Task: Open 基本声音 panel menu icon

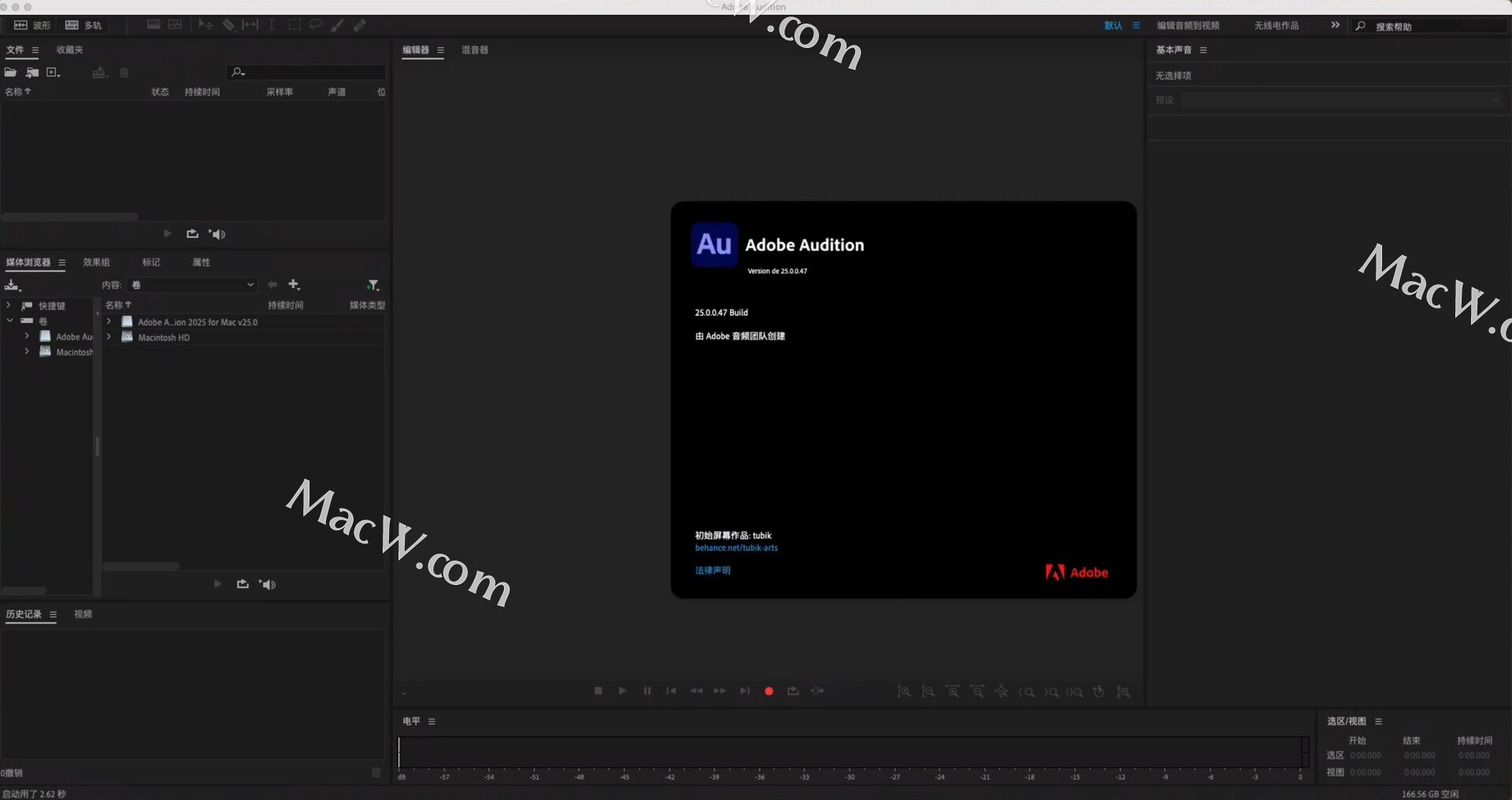Action: [x=1203, y=50]
